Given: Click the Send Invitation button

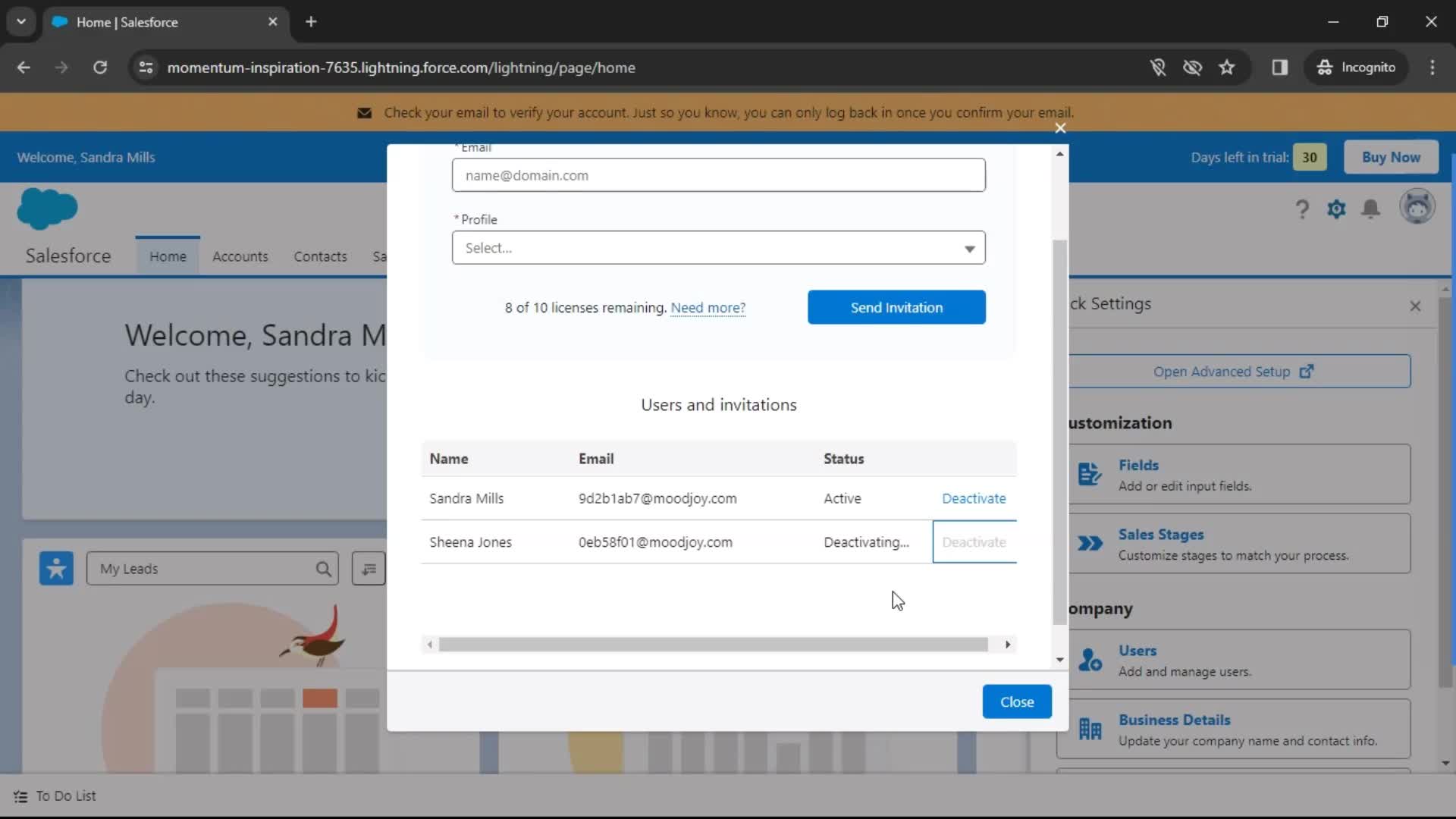Looking at the screenshot, I should (896, 307).
